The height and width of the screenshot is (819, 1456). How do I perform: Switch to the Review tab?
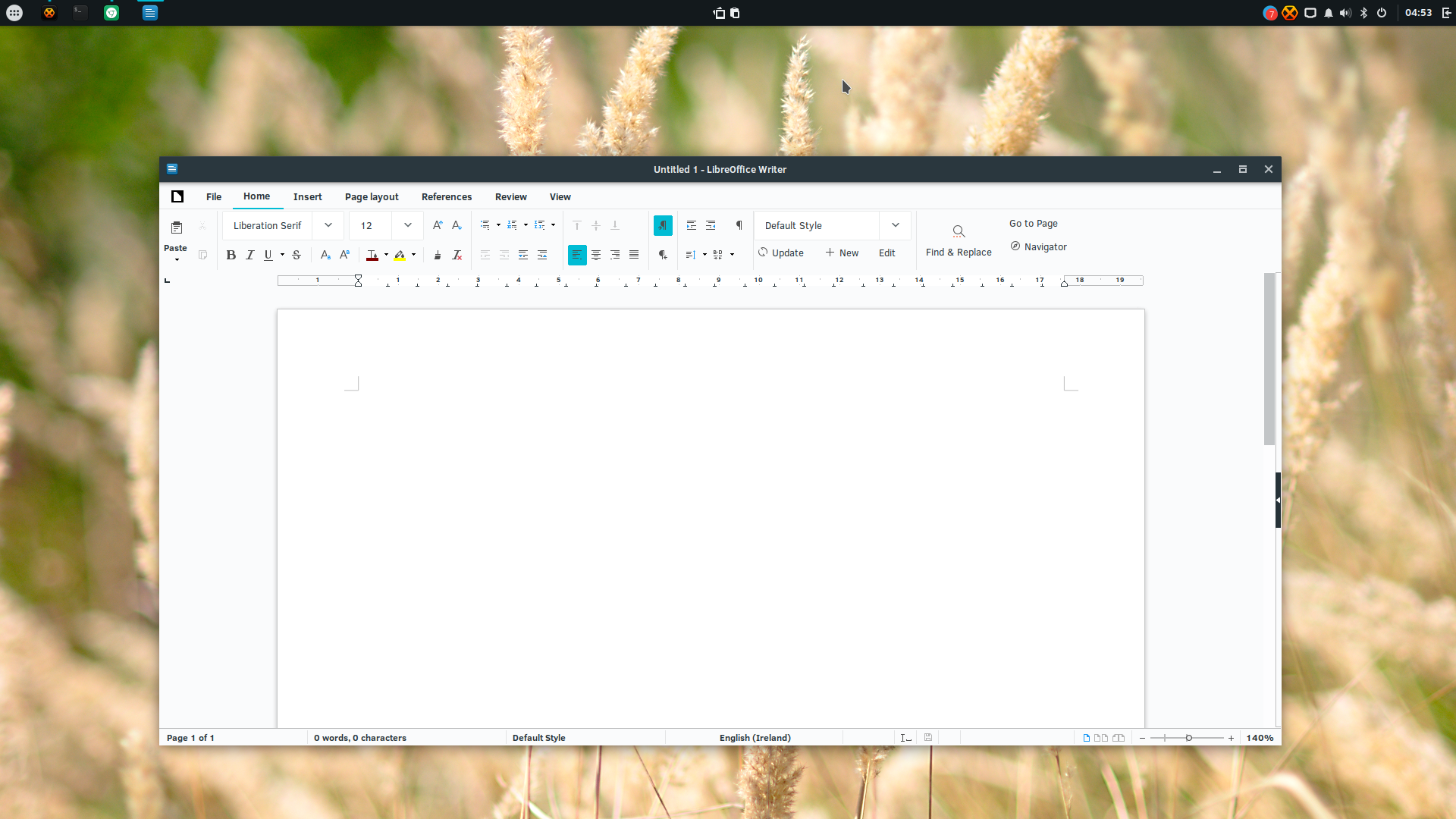point(511,196)
